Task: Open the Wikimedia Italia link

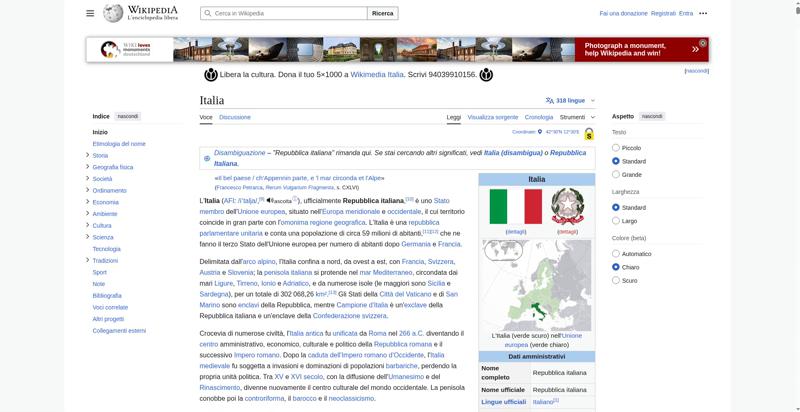Action: point(377,75)
